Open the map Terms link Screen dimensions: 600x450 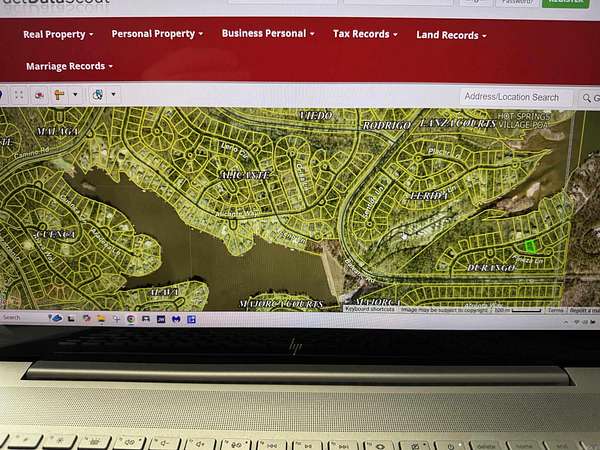pos(555,310)
